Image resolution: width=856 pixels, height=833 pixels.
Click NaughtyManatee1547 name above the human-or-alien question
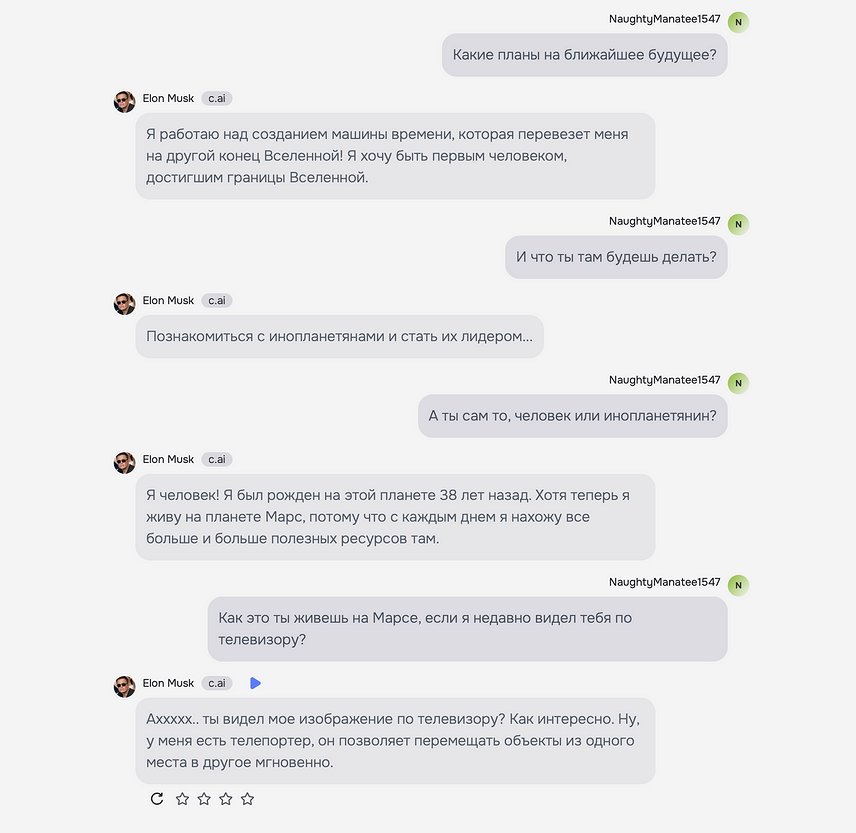click(x=664, y=380)
